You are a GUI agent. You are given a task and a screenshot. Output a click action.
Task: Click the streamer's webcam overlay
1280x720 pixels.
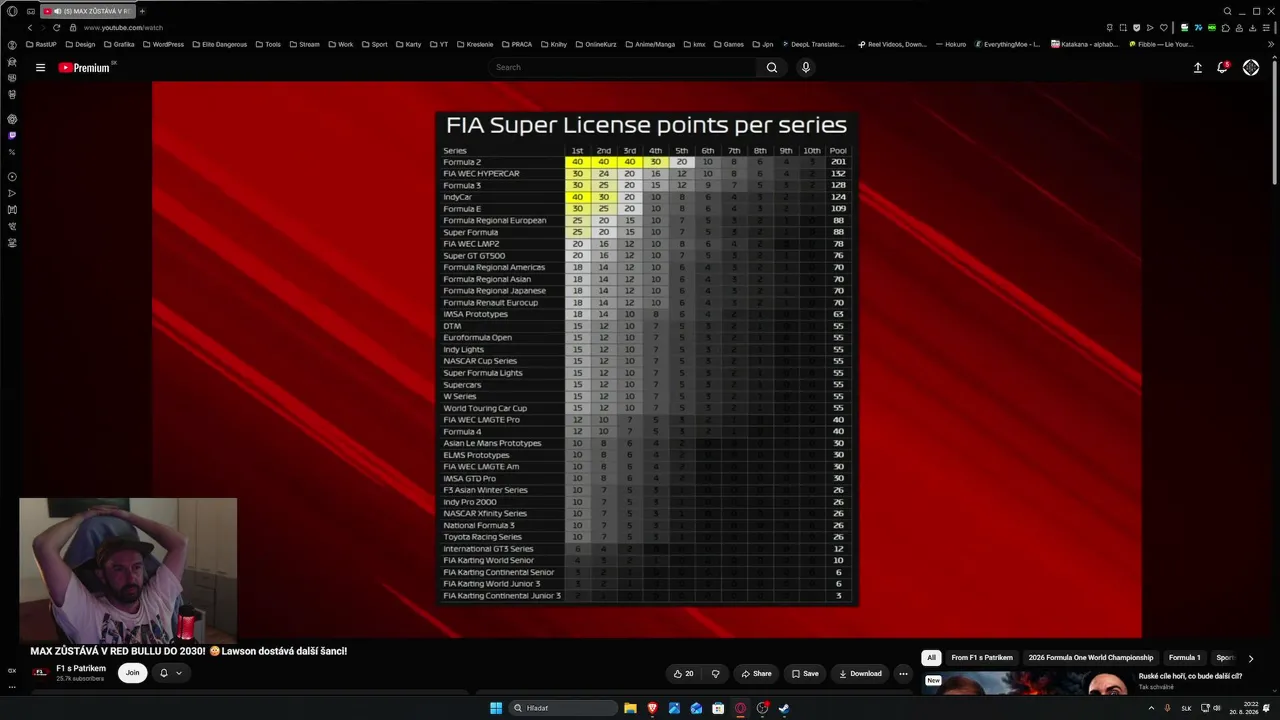click(x=128, y=571)
